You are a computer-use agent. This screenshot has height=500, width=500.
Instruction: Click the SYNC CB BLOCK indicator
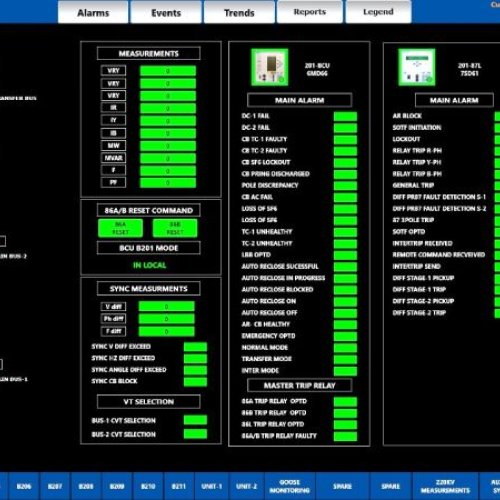[195, 382]
